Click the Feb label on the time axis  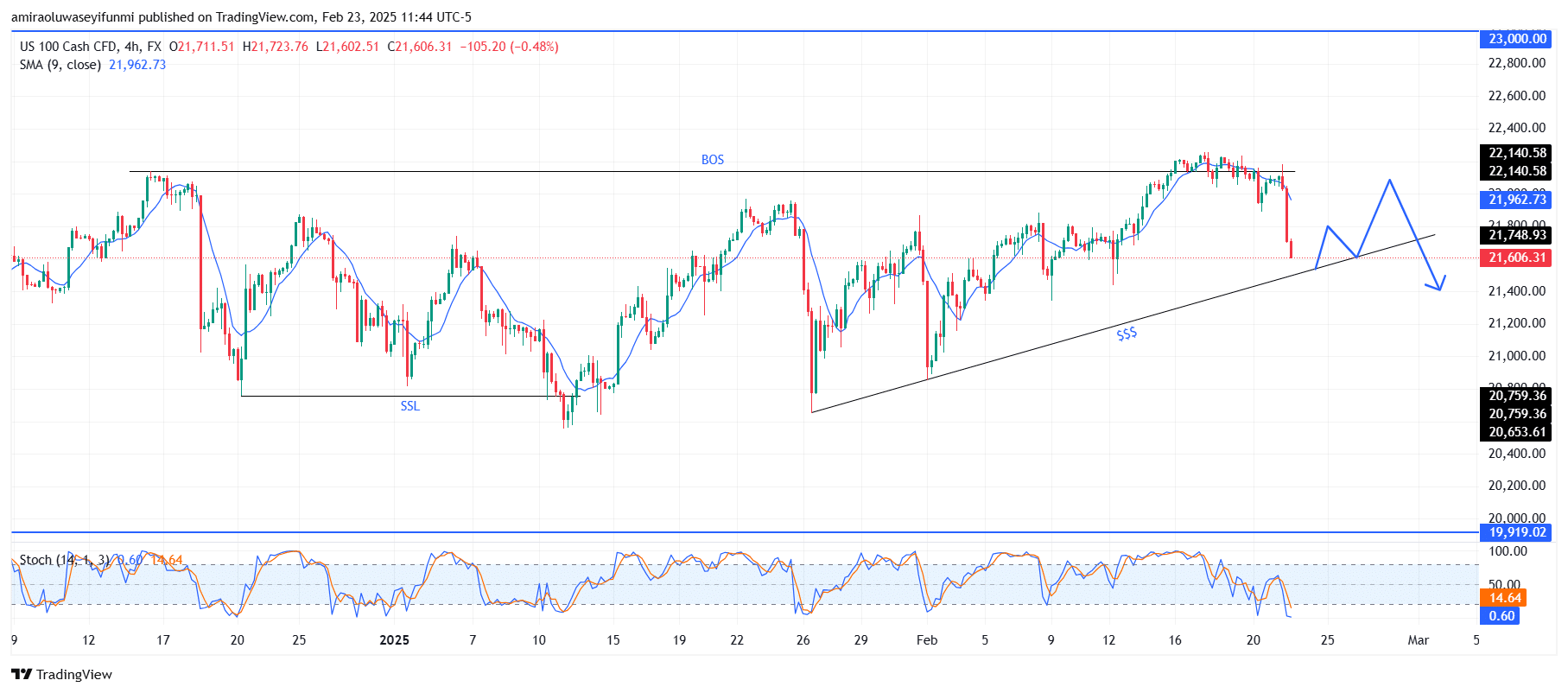927,640
